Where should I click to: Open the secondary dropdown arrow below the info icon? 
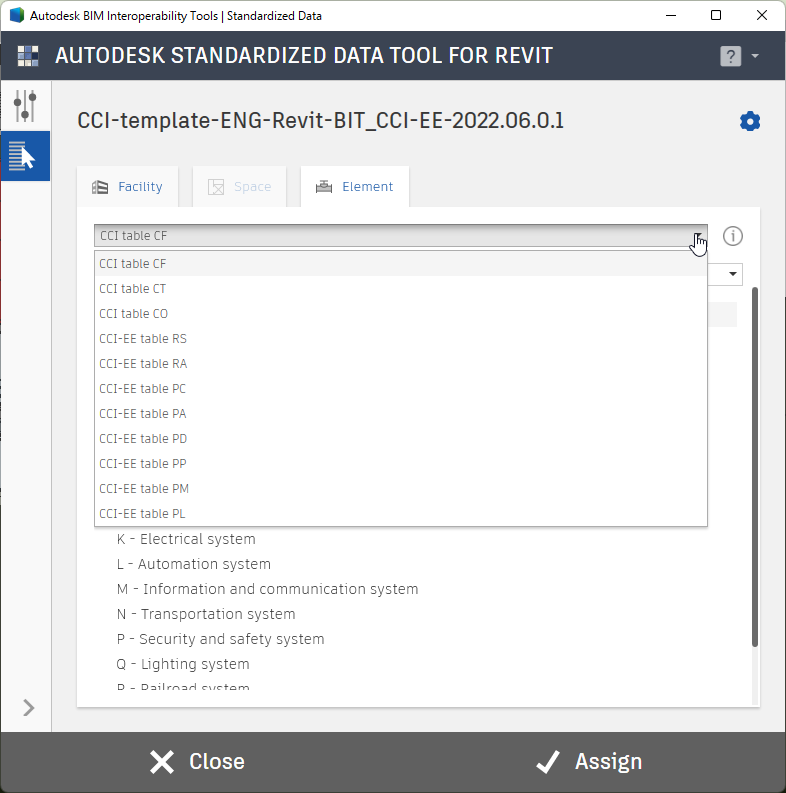click(x=732, y=274)
